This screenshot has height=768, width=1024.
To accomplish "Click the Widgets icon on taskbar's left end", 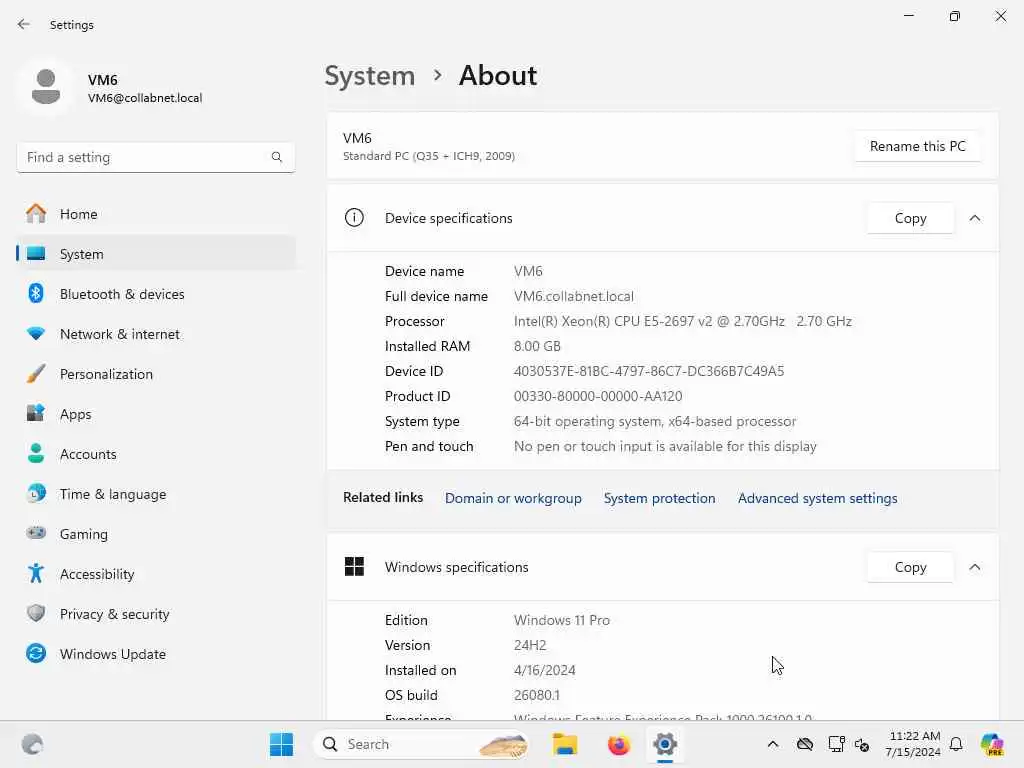I will 32,744.
